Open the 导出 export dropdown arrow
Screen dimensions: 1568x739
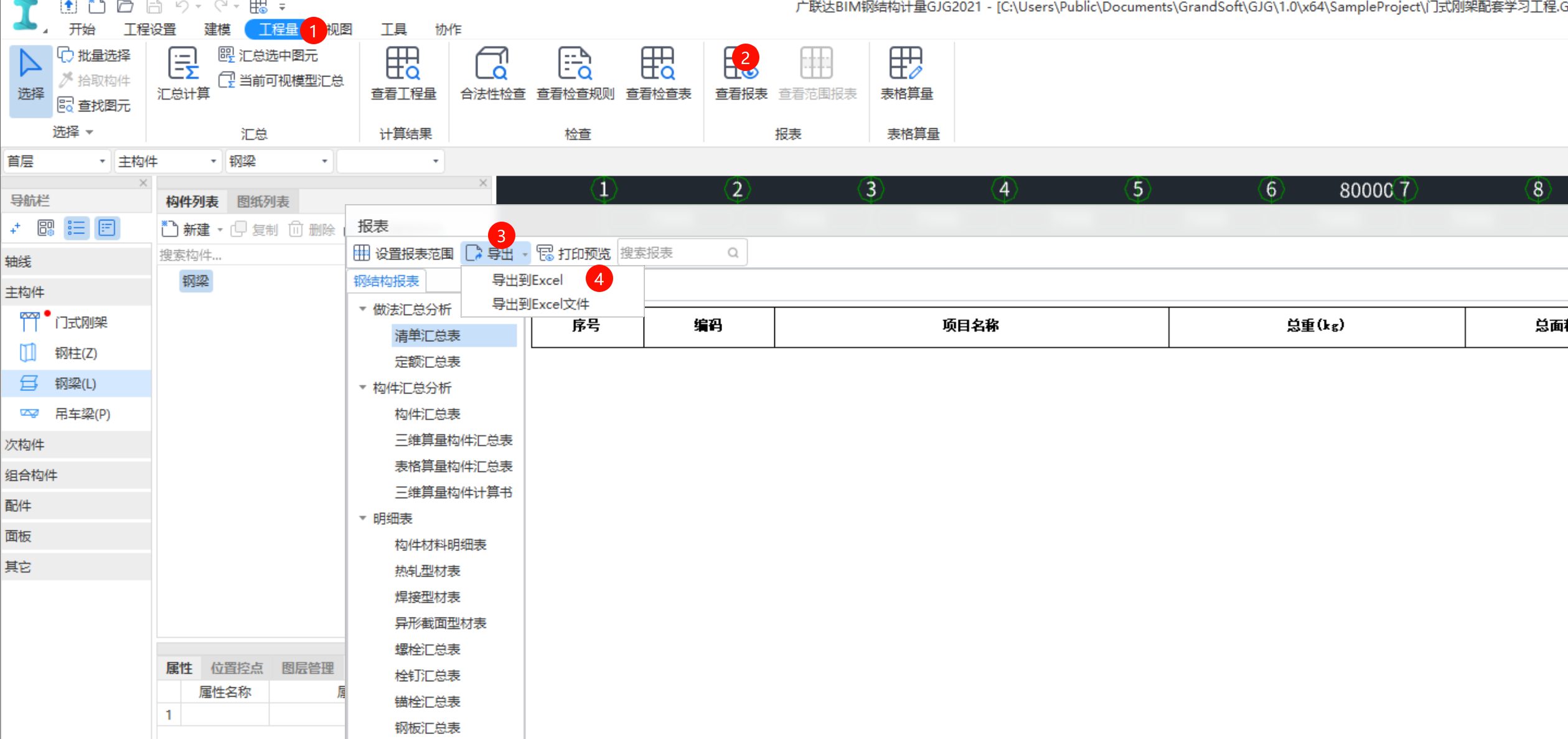525,254
